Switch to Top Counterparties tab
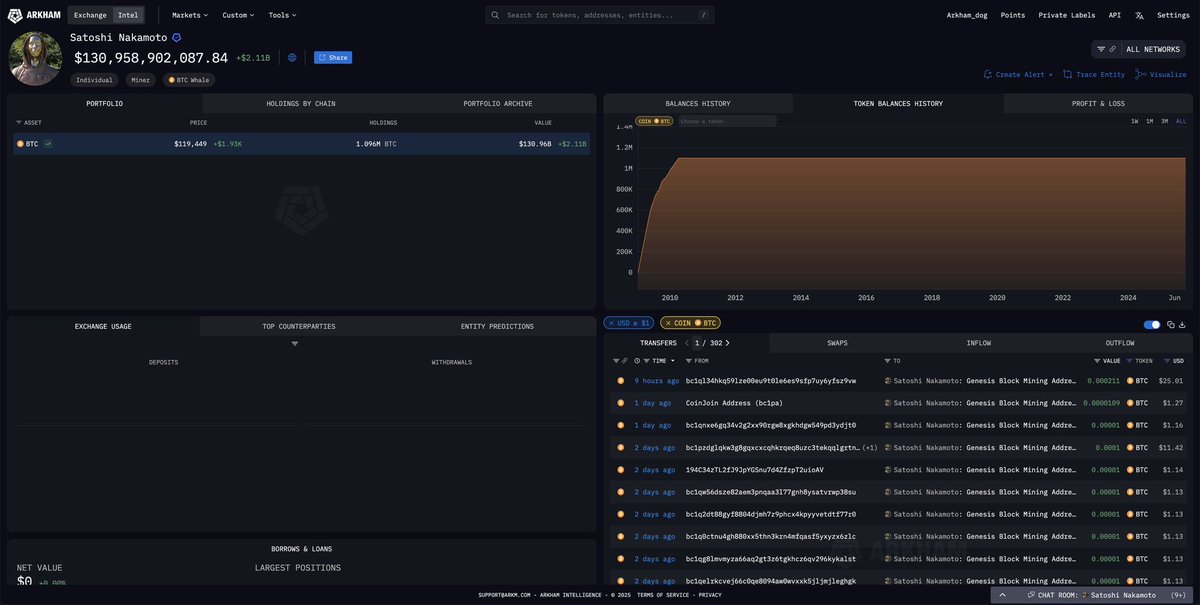1200x605 pixels. [x=299, y=326]
